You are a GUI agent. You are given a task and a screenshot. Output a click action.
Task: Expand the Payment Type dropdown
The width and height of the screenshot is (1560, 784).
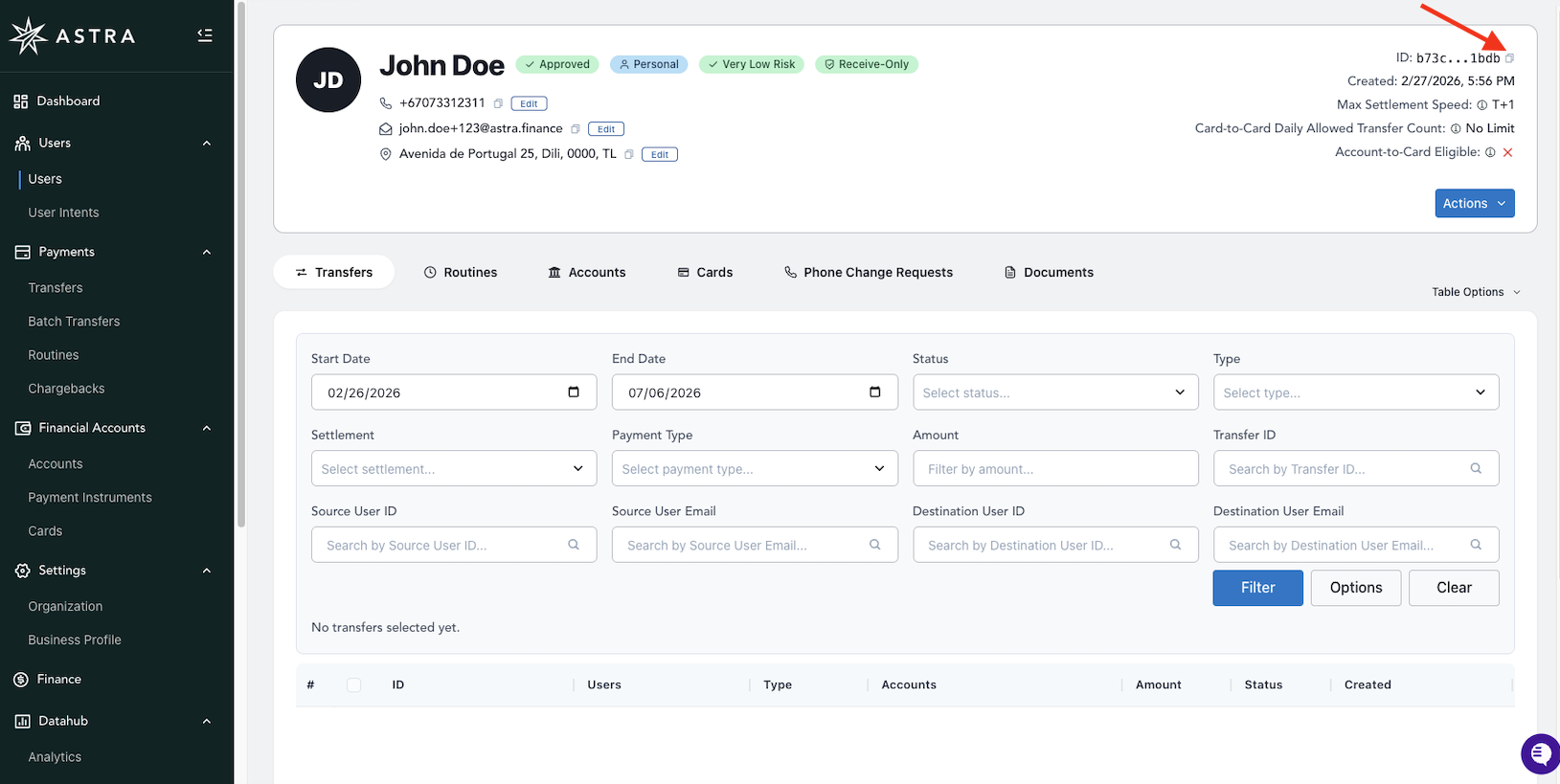pos(755,469)
